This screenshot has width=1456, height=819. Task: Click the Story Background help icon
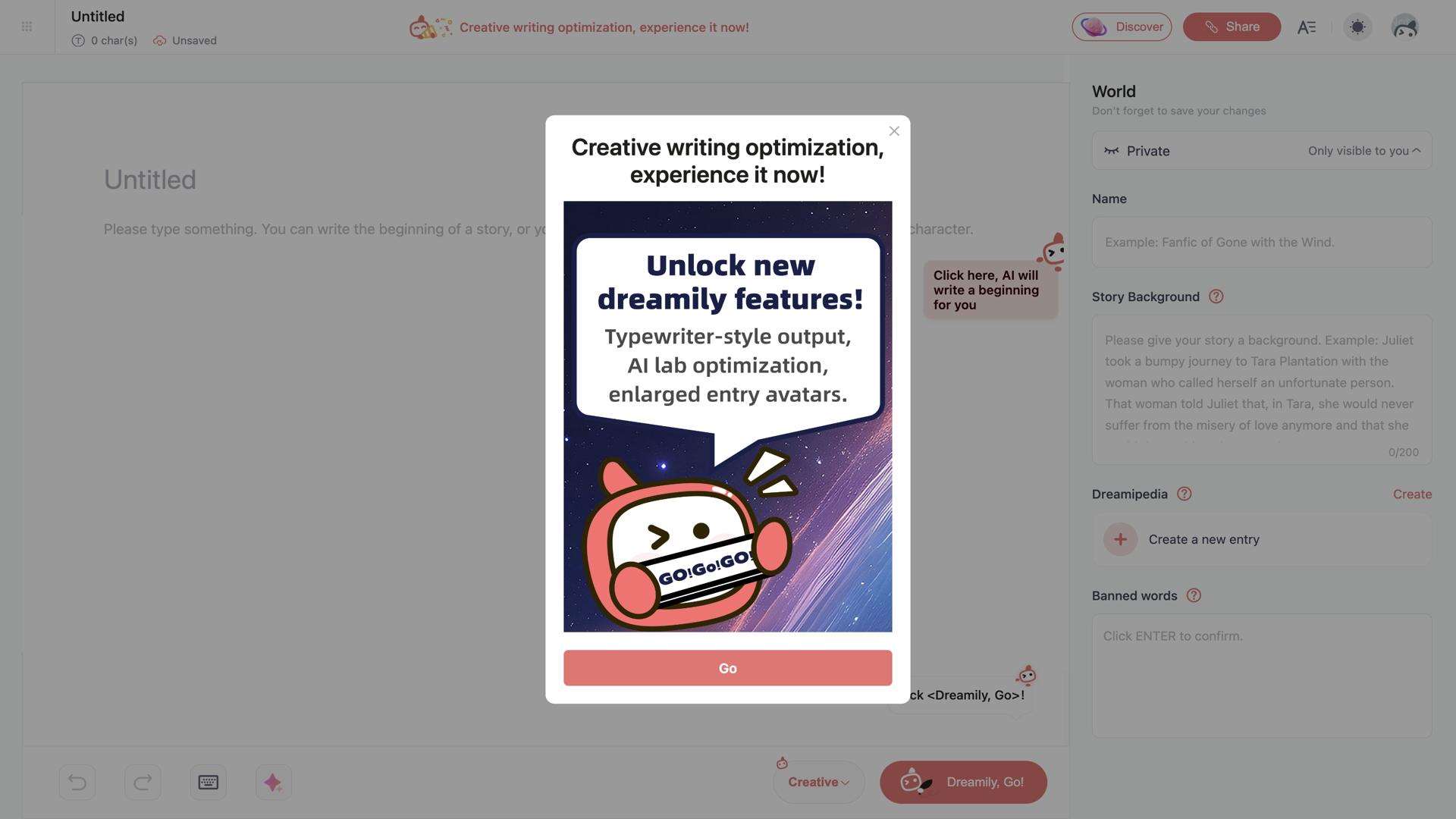pos(1216,297)
